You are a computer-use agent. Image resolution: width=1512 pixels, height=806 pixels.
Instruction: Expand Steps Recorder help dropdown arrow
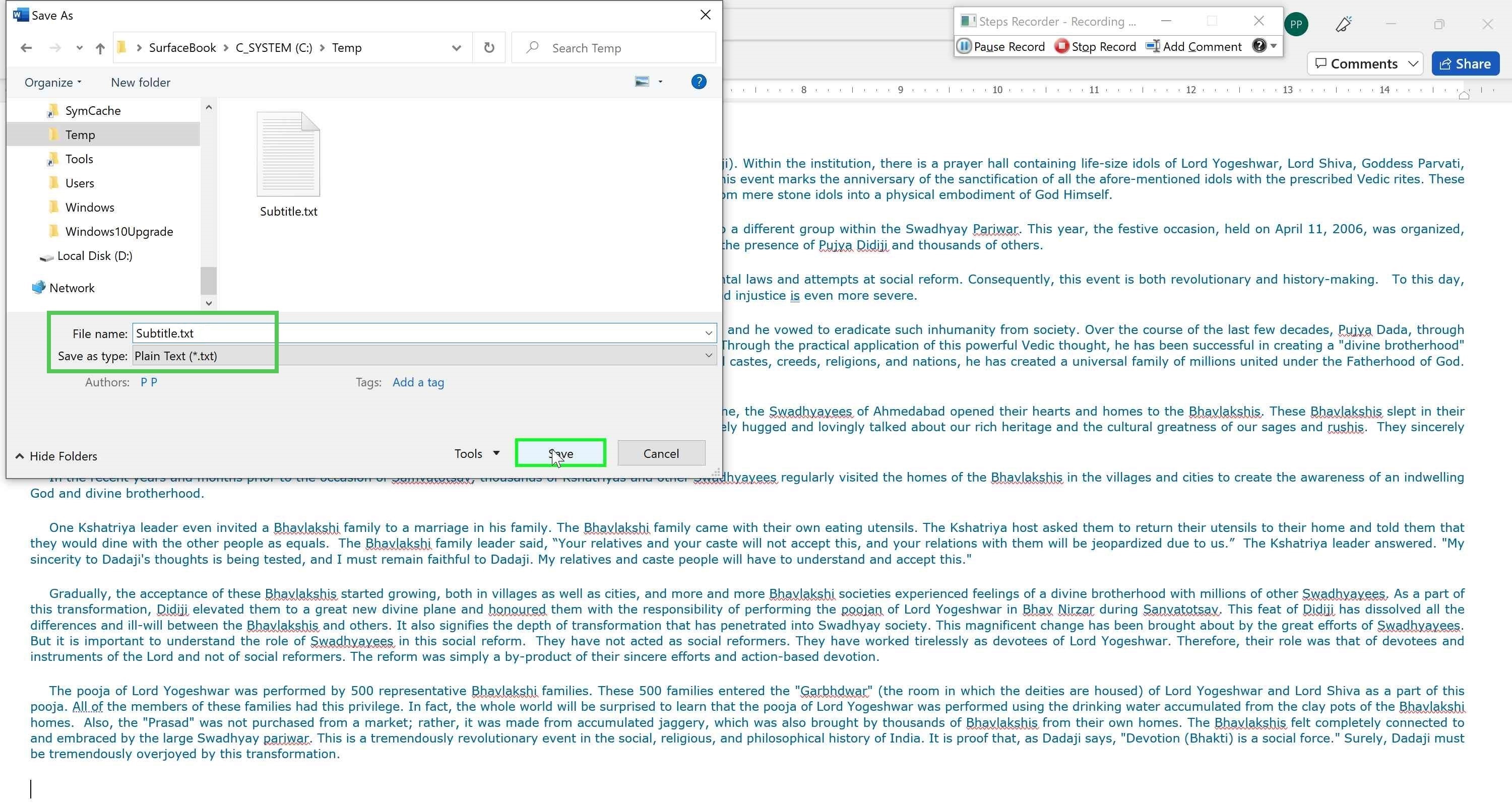(1274, 46)
